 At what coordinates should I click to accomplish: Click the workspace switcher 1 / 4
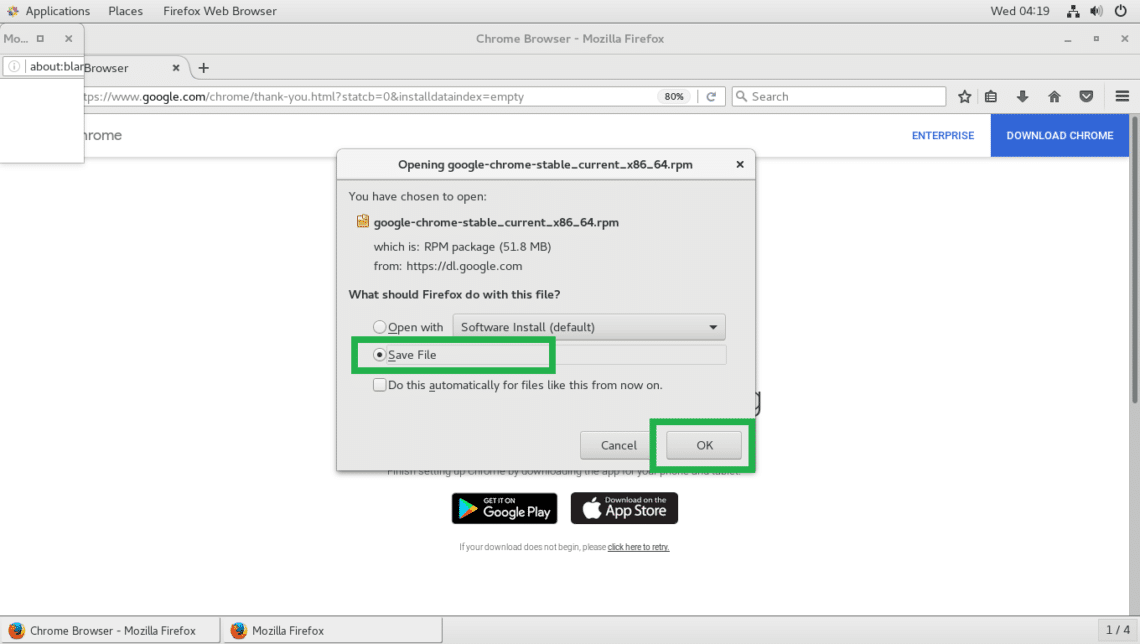pos(1117,629)
